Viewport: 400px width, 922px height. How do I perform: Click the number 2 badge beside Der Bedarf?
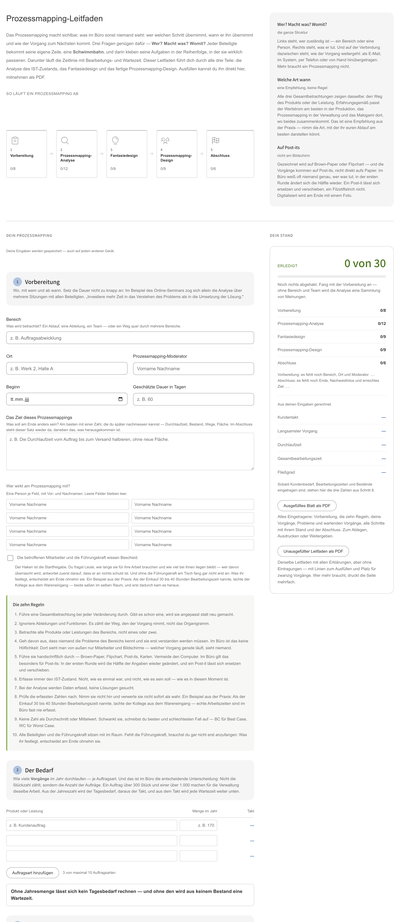[18, 770]
